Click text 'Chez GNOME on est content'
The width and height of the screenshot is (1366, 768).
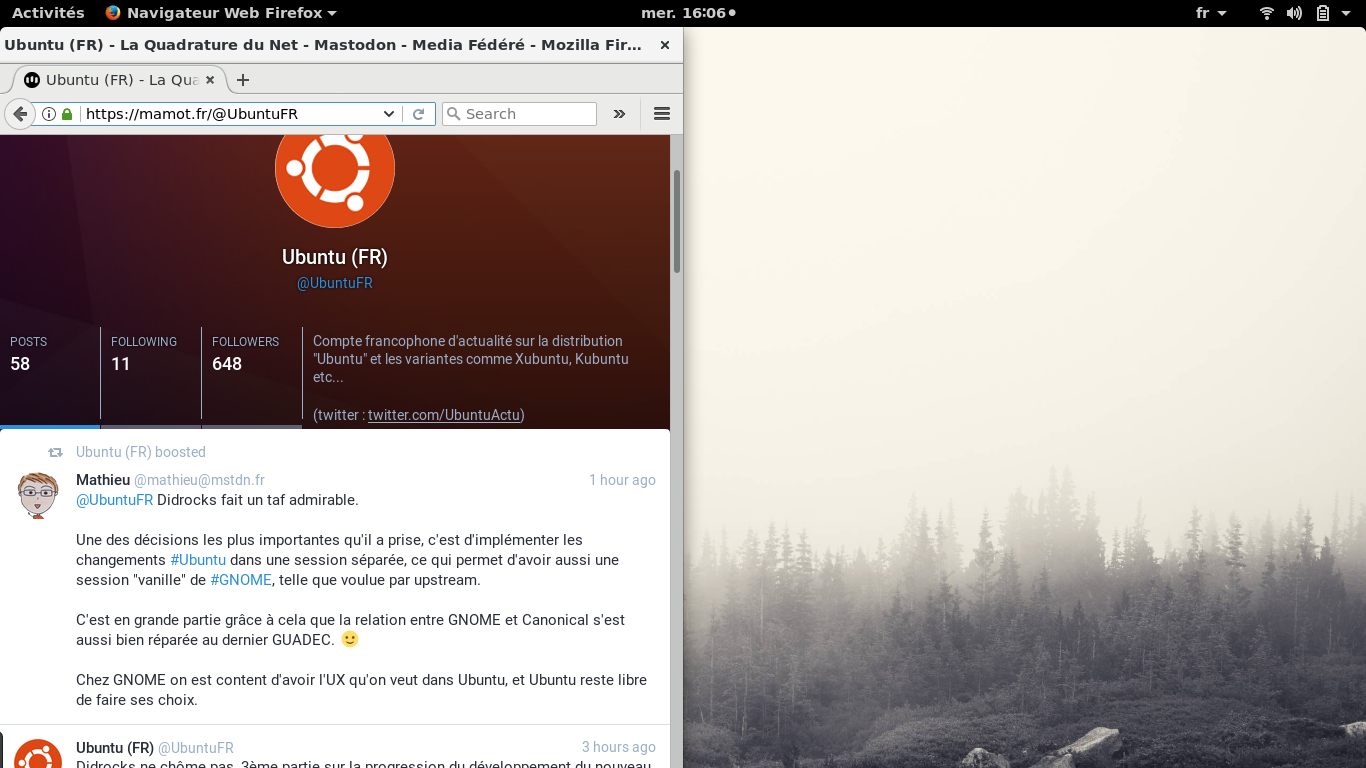[164, 680]
